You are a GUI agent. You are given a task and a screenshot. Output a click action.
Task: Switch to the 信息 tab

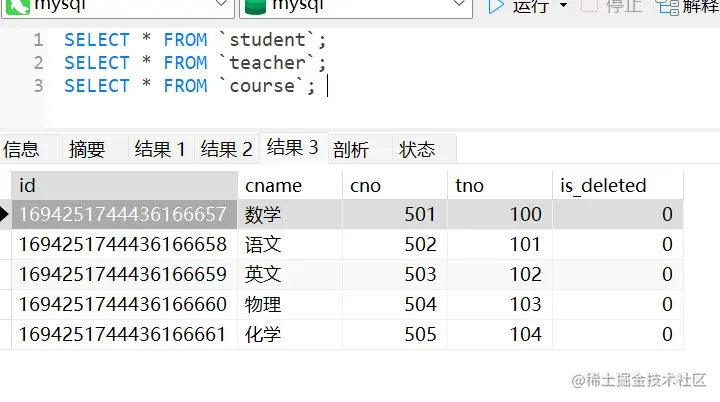click(x=21, y=149)
